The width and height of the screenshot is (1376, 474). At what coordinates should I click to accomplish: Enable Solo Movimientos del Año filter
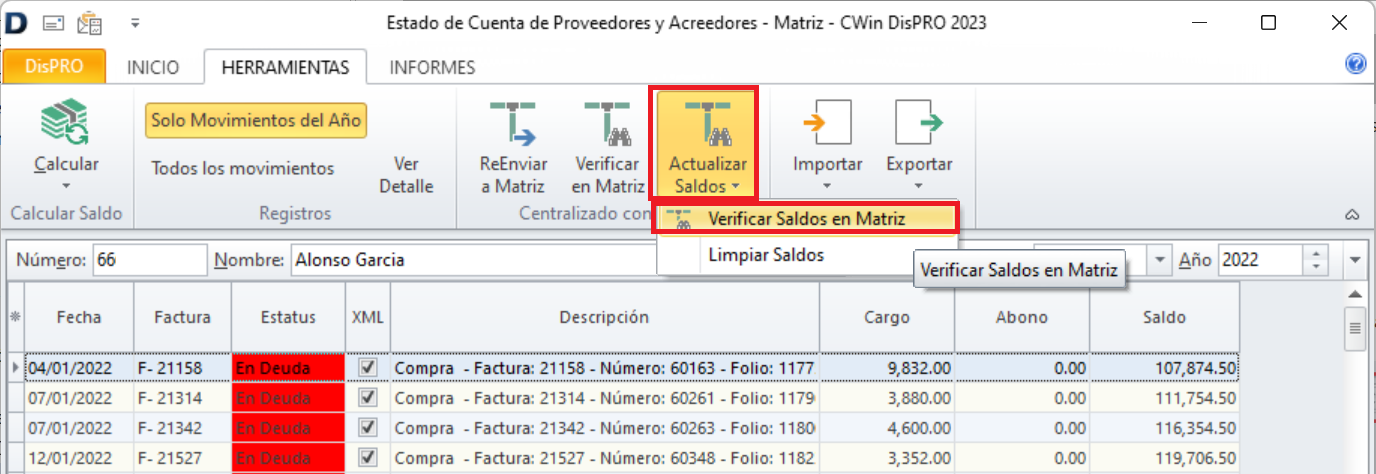pos(257,121)
